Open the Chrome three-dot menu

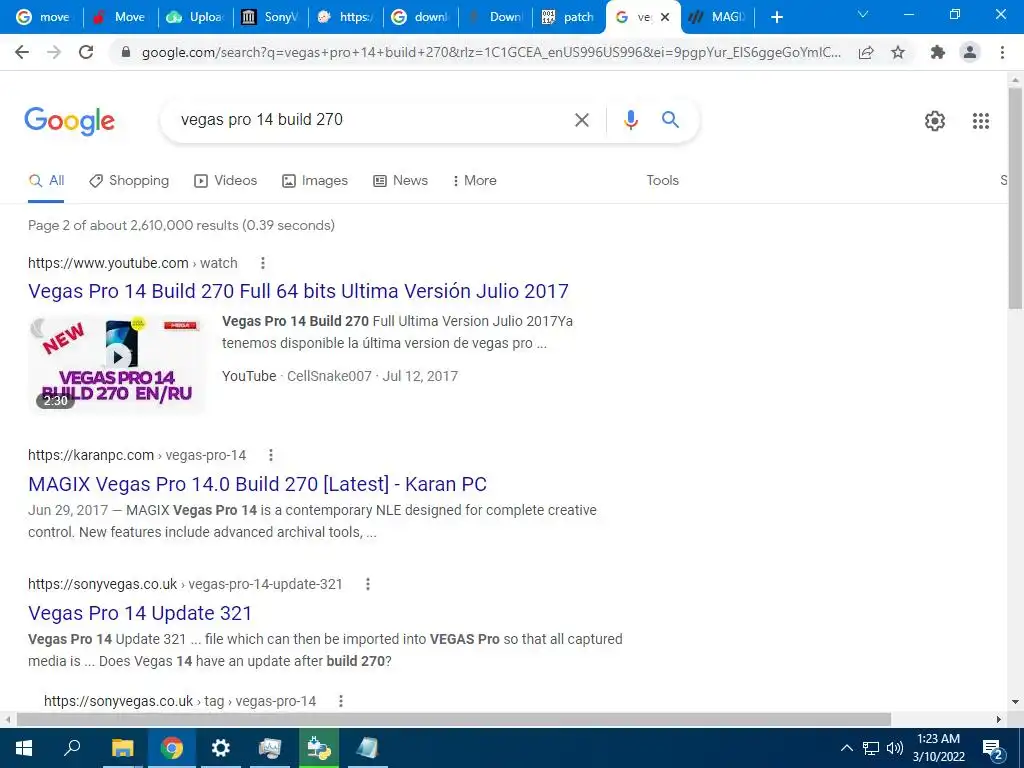tap(1002, 52)
